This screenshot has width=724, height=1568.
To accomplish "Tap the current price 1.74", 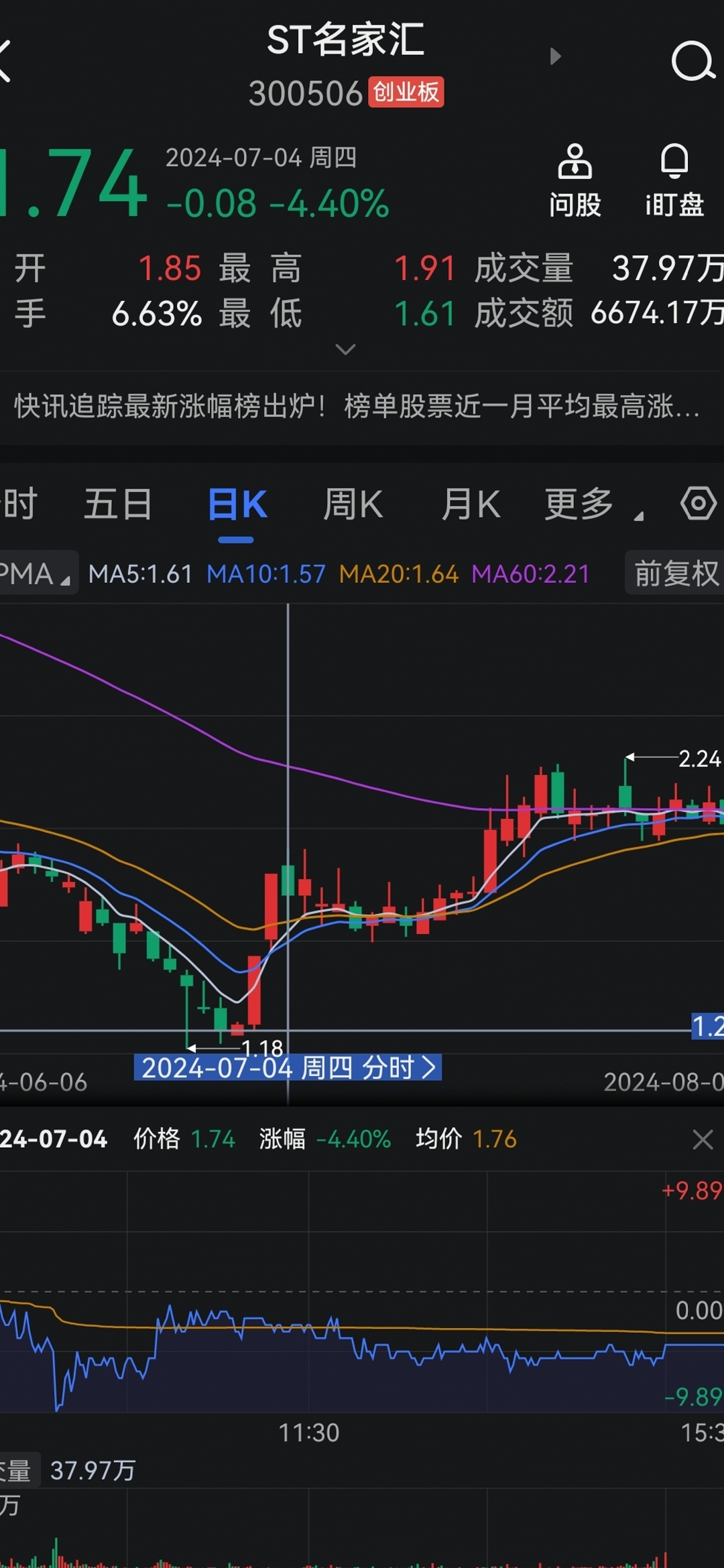I will coord(72,184).
